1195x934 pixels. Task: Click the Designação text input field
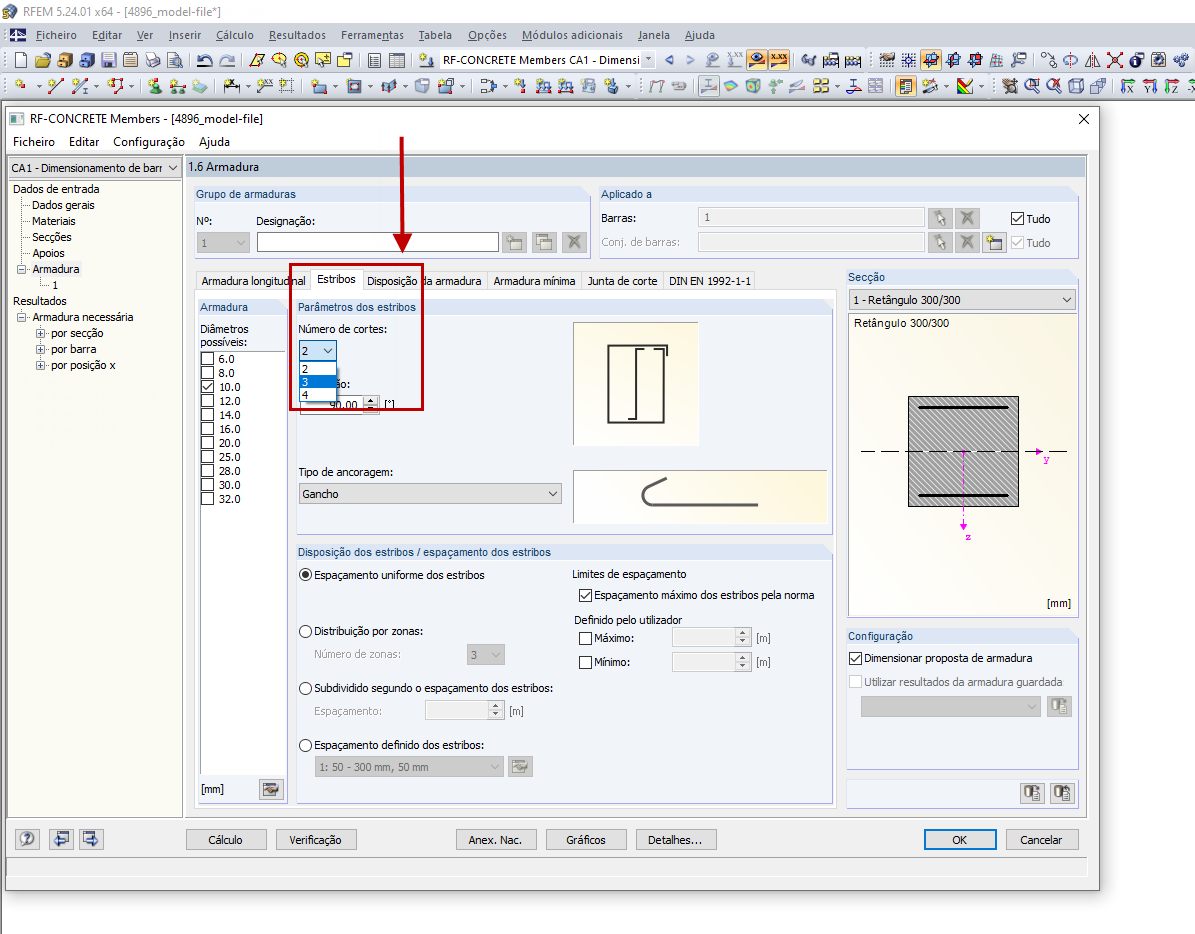click(377, 242)
